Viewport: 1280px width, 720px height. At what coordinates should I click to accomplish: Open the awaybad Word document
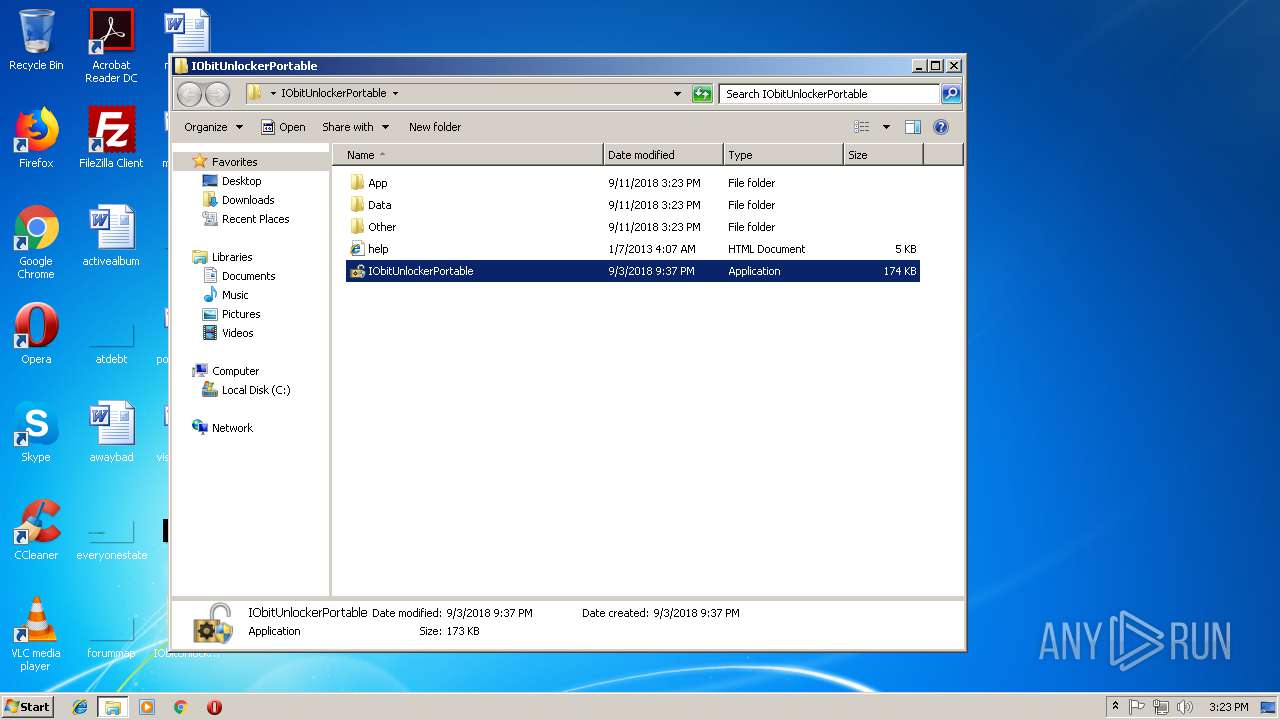[x=111, y=432]
